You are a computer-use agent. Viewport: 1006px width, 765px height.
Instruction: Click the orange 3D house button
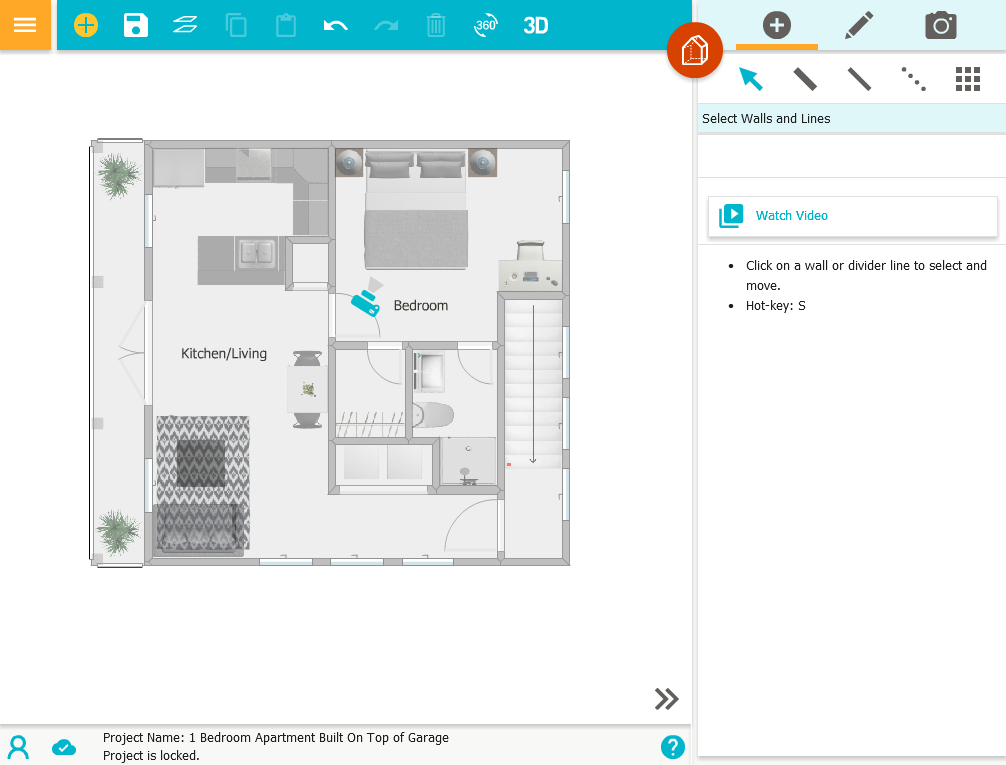(694, 50)
